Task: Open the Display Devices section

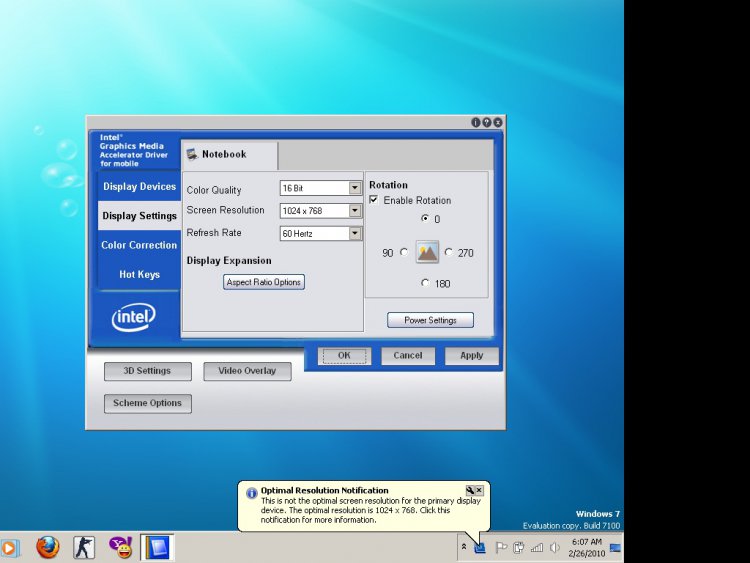Action: click(139, 187)
